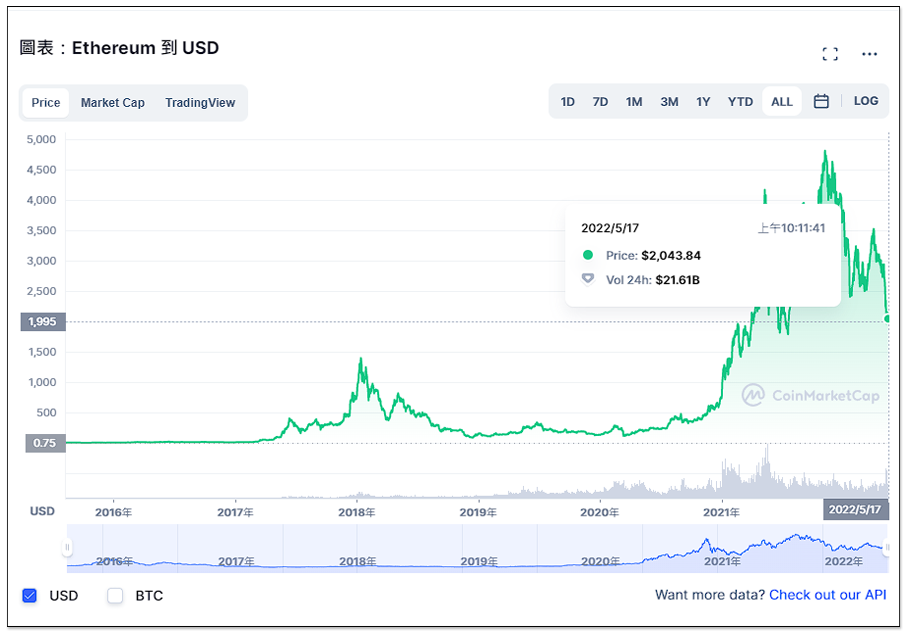Screen dimensions: 907x634
Task: Switch chart to 1Y range
Action: click(703, 102)
